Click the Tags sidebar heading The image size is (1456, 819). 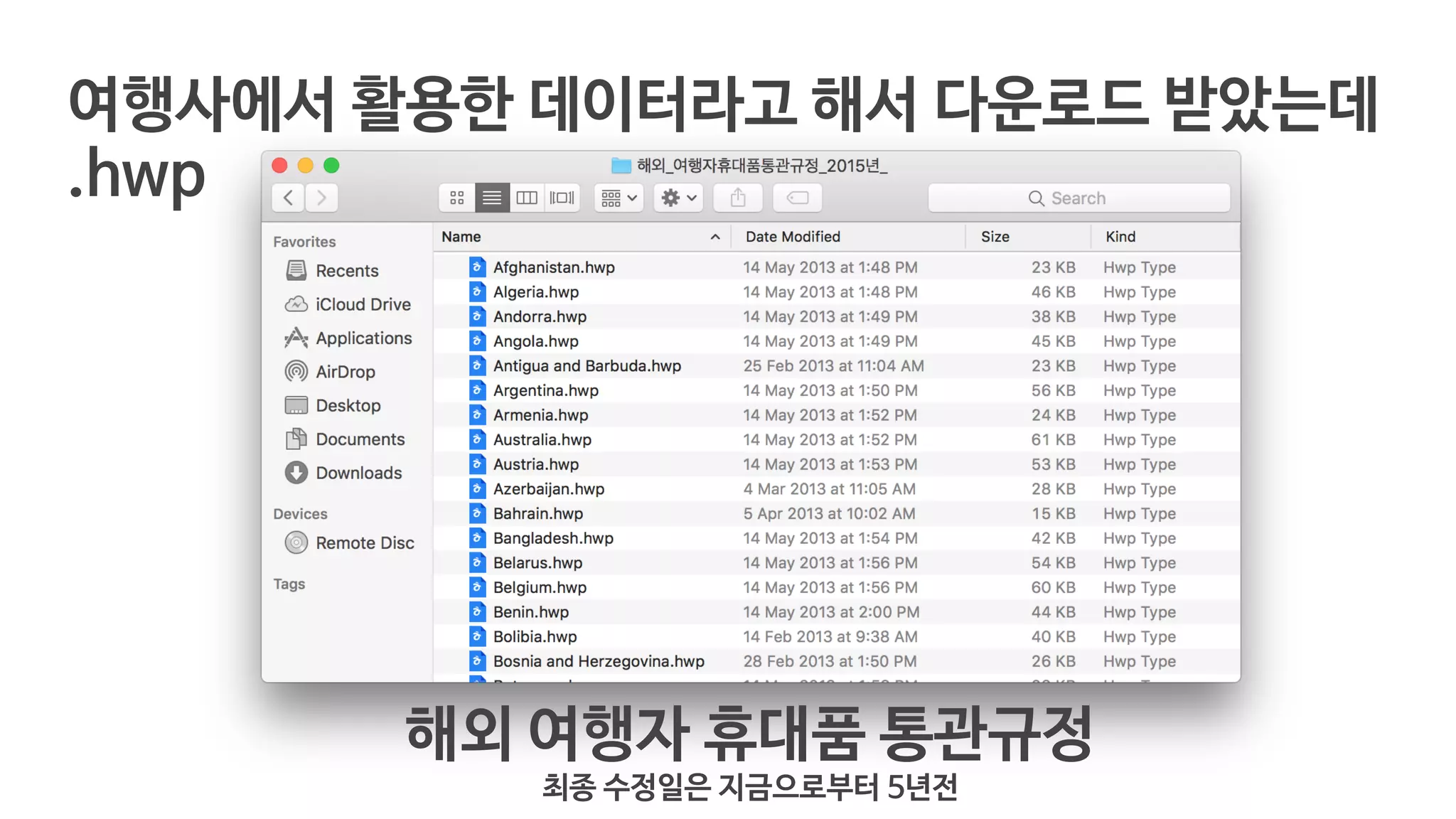point(289,584)
